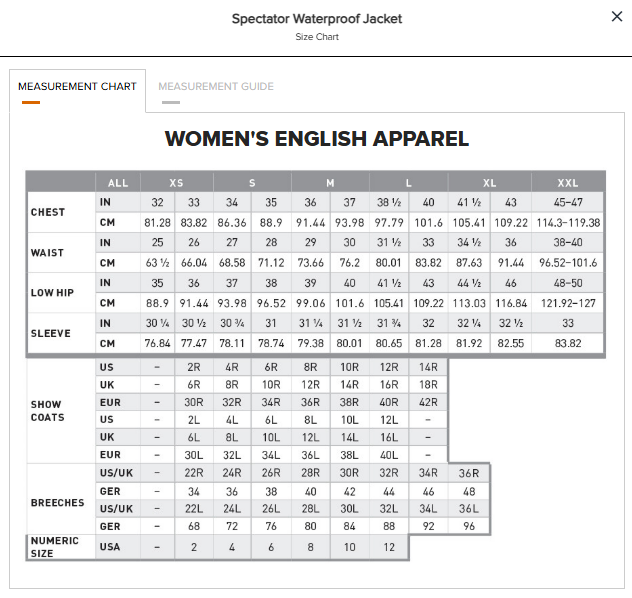Select the chest value 114.3–119.38

[x=568, y=222]
